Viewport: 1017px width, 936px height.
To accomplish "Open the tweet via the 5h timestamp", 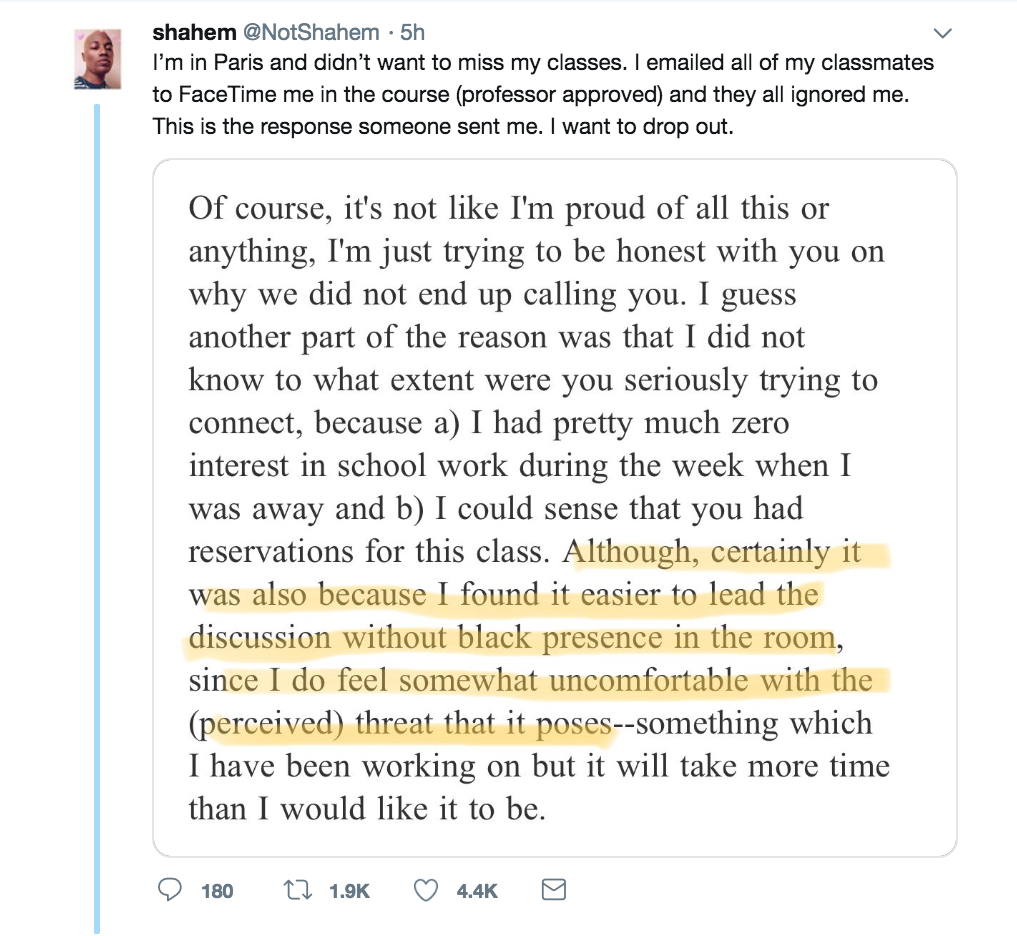I will [x=413, y=32].
